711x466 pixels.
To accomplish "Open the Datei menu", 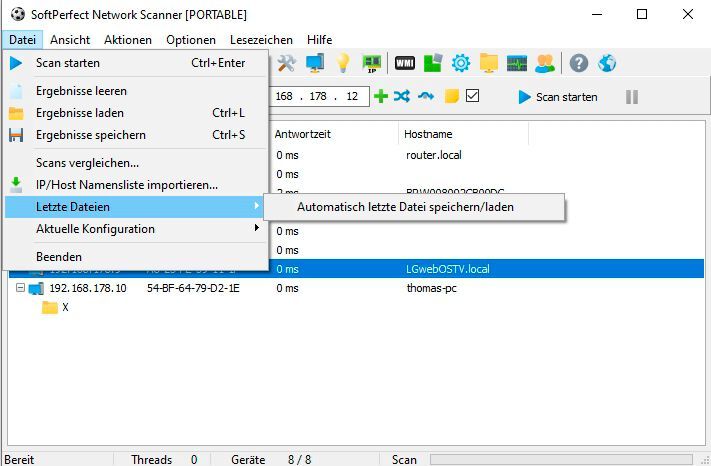I will tap(22, 40).
